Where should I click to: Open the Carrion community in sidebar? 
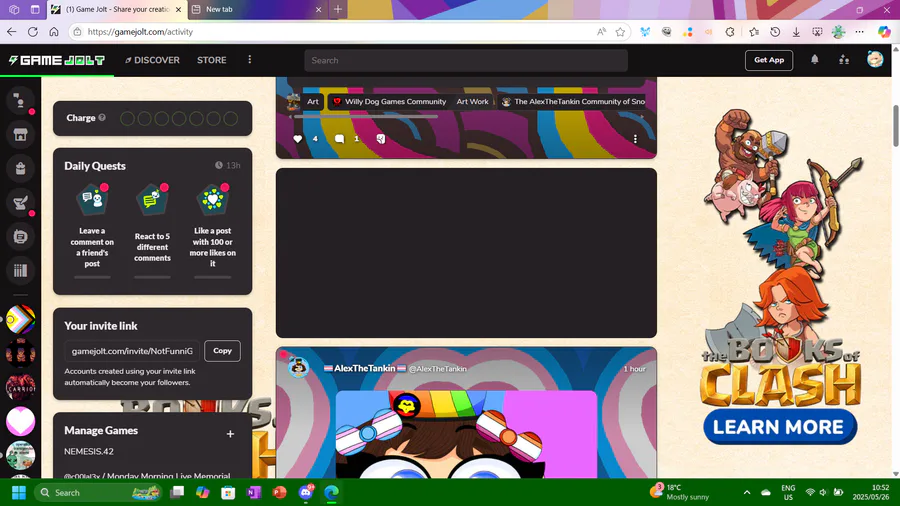tap(20, 387)
